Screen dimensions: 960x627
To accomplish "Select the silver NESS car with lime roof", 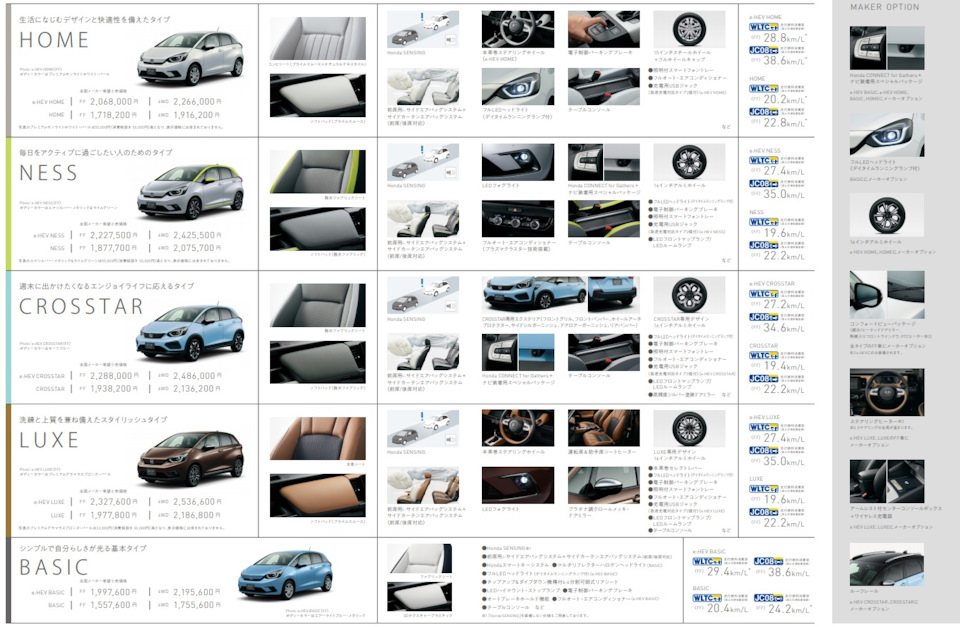I will point(191,190).
